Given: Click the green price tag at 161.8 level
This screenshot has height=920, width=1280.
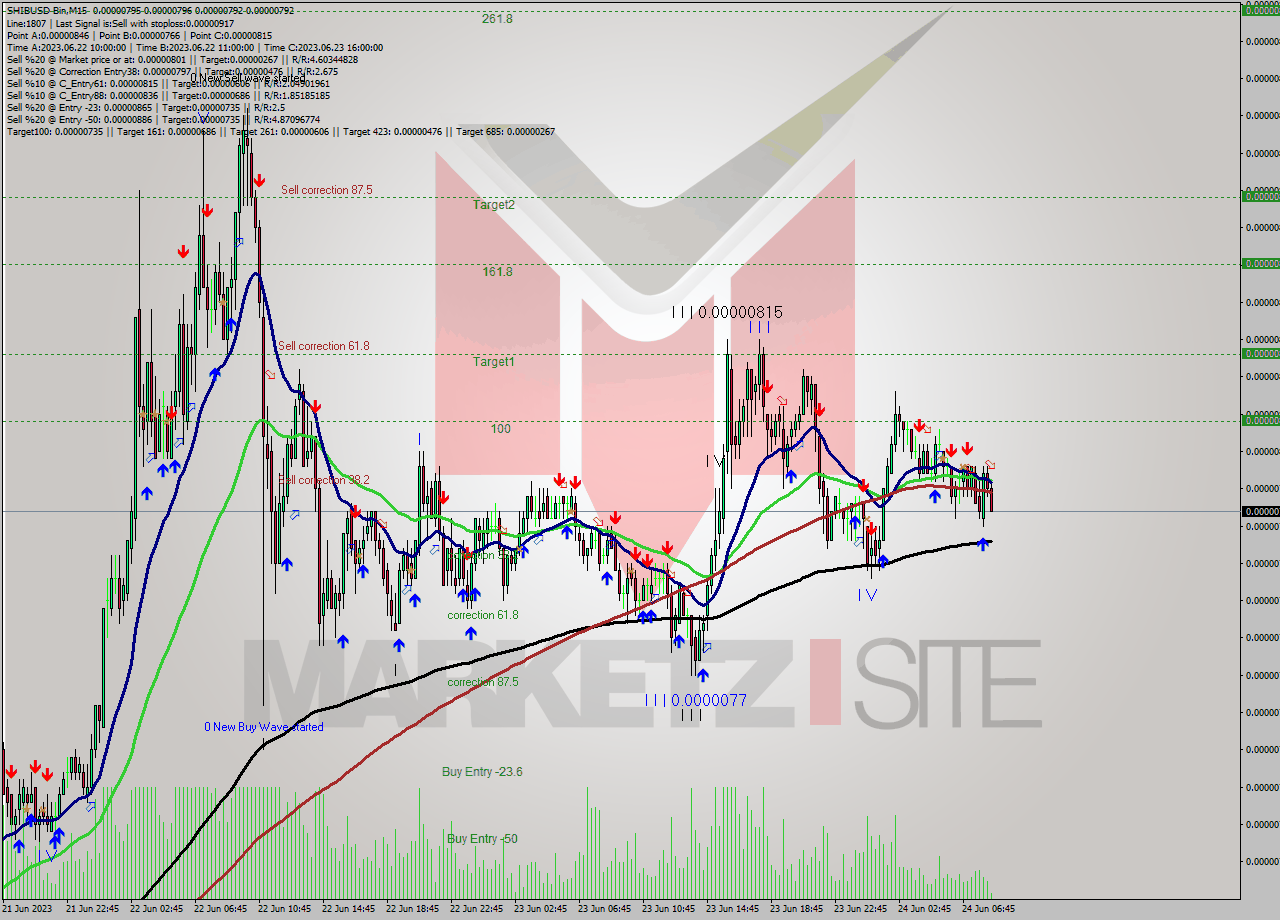Looking at the screenshot, I should pyautogui.click(x=1260, y=263).
